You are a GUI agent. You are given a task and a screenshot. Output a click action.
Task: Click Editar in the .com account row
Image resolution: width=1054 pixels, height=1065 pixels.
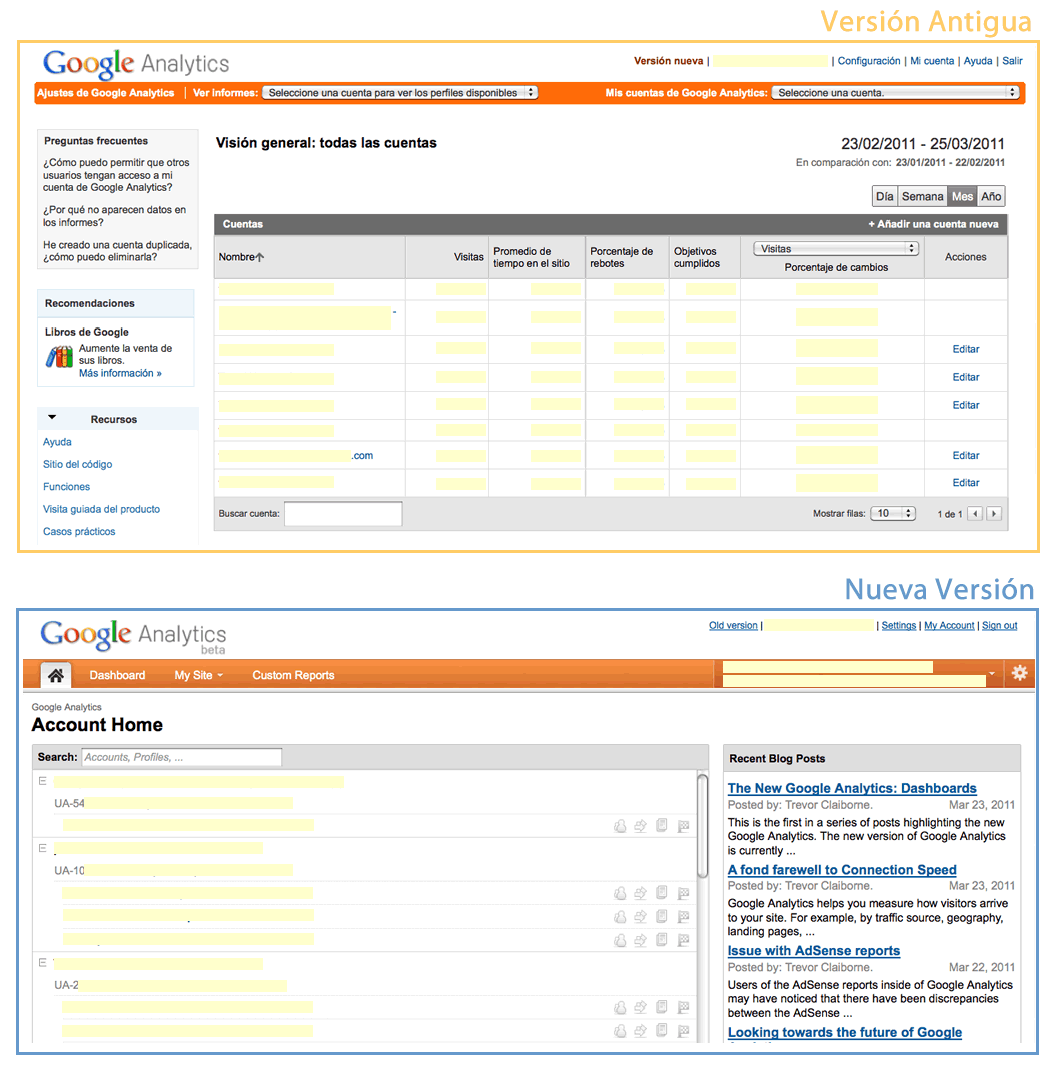point(966,456)
